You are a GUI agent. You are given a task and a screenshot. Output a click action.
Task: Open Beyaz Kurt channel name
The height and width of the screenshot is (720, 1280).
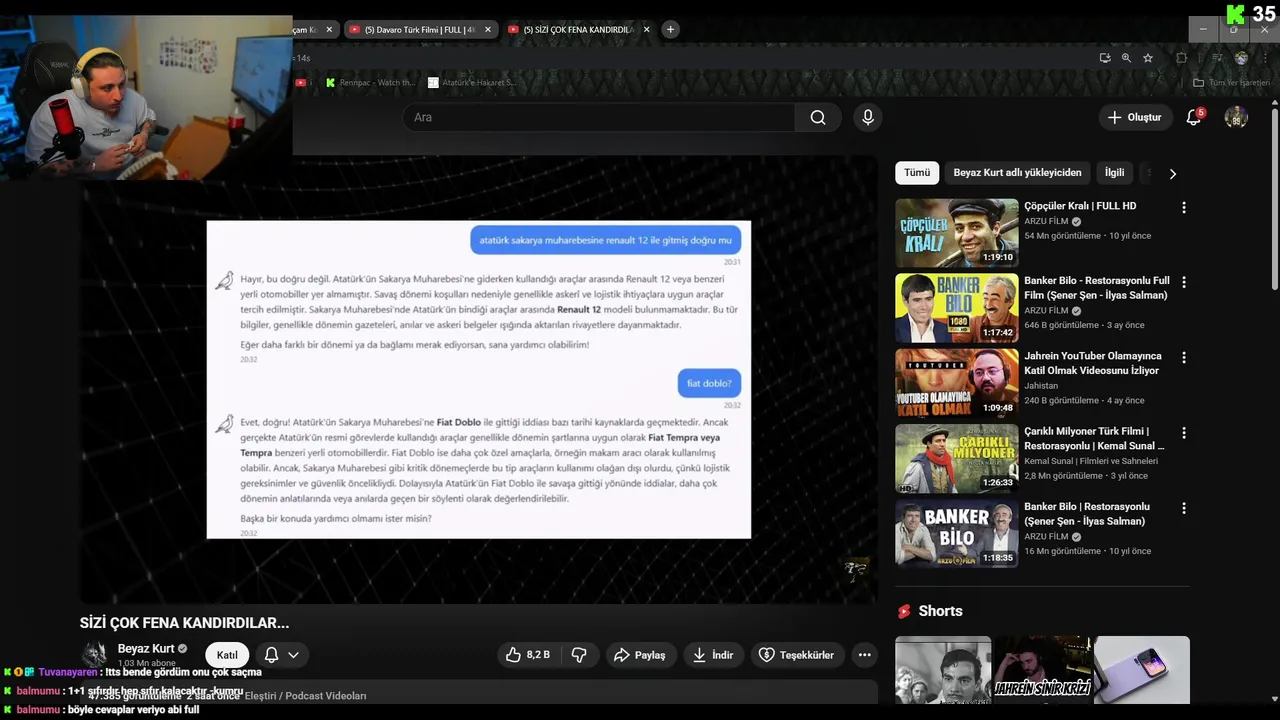146,649
